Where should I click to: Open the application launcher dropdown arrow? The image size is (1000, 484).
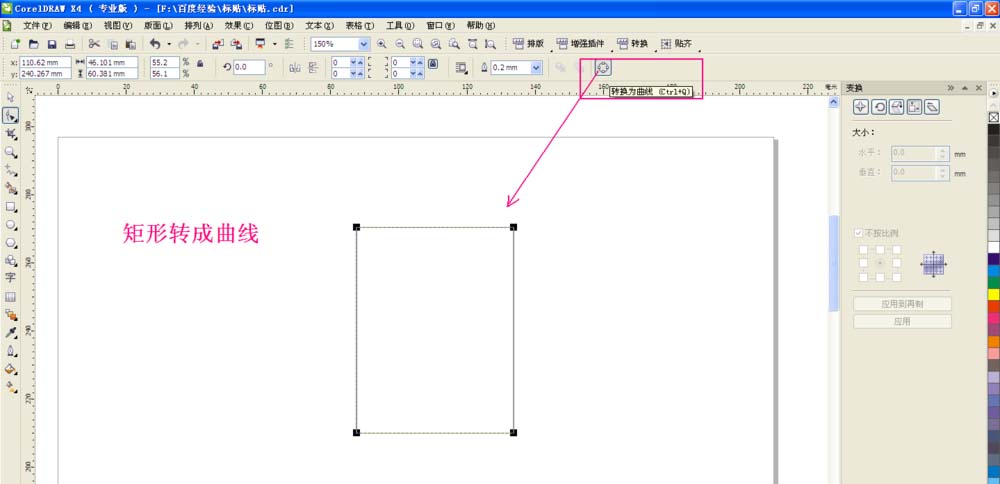pyautogui.click(x=274, y=44)
